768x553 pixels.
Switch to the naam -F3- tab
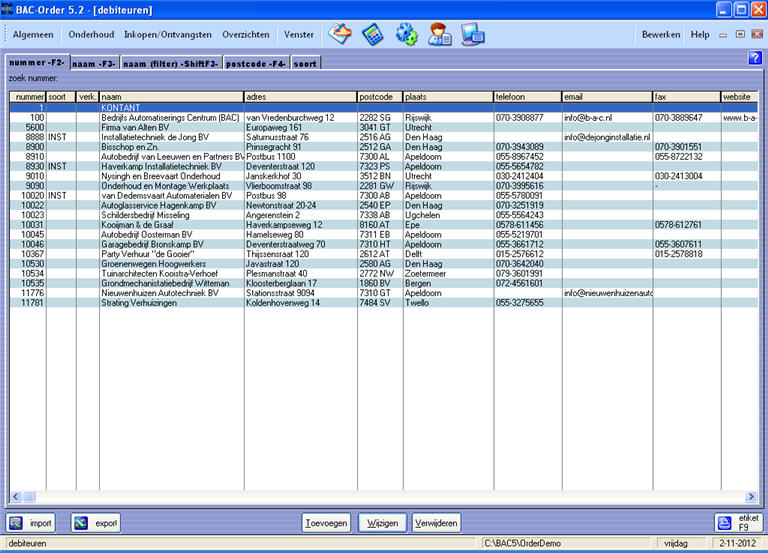pos(95,63)
